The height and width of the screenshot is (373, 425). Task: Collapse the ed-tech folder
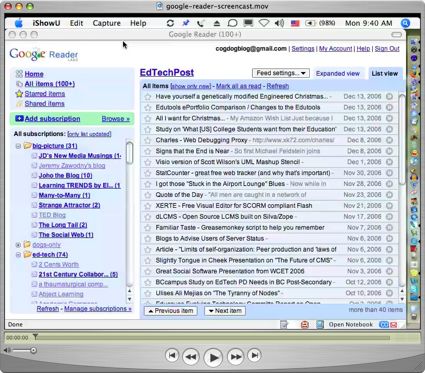point(18,255)
